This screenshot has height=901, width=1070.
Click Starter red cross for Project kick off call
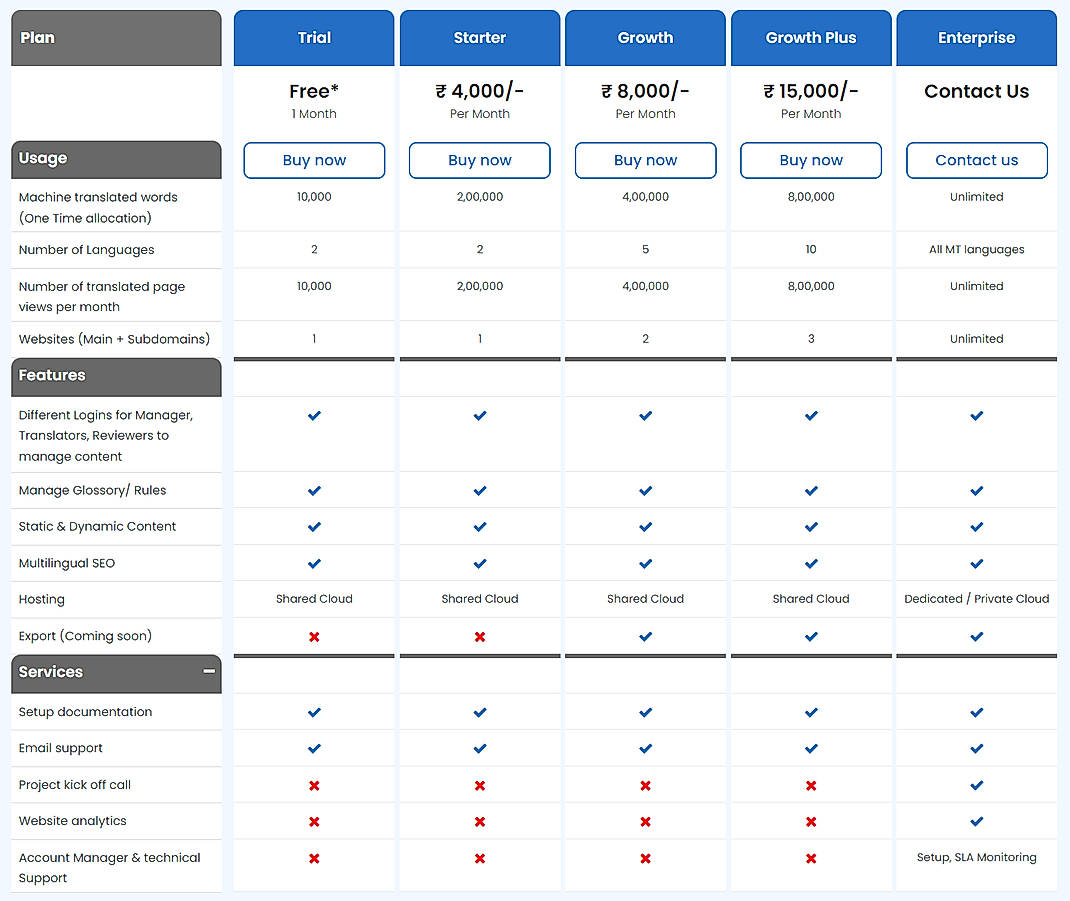coord(480,786)
